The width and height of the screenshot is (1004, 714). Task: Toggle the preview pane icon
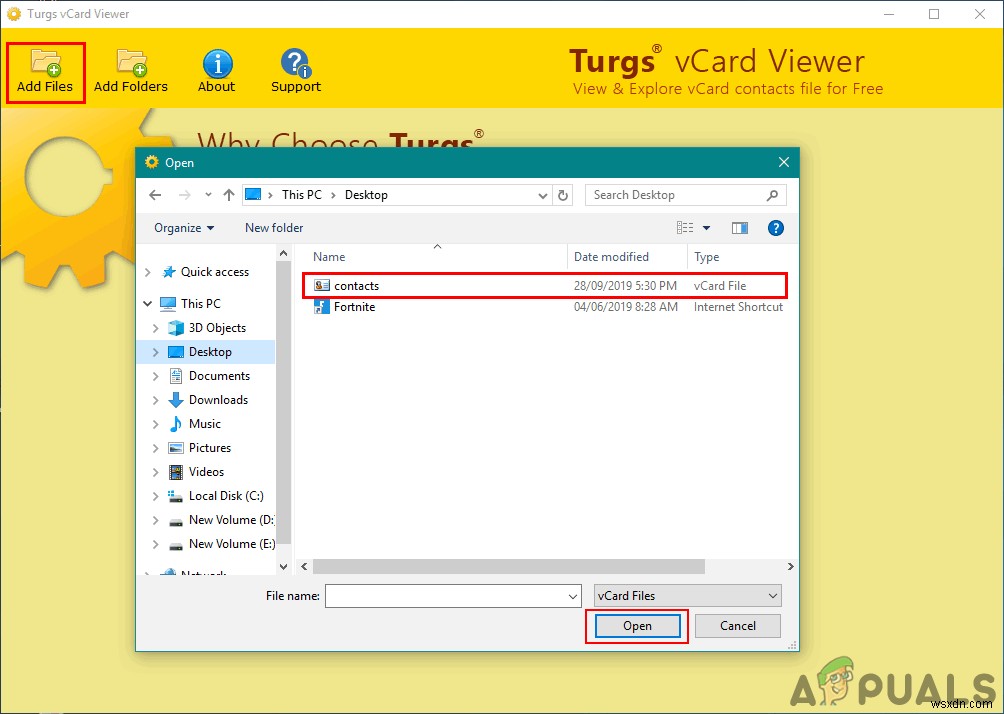coord(740,228)
